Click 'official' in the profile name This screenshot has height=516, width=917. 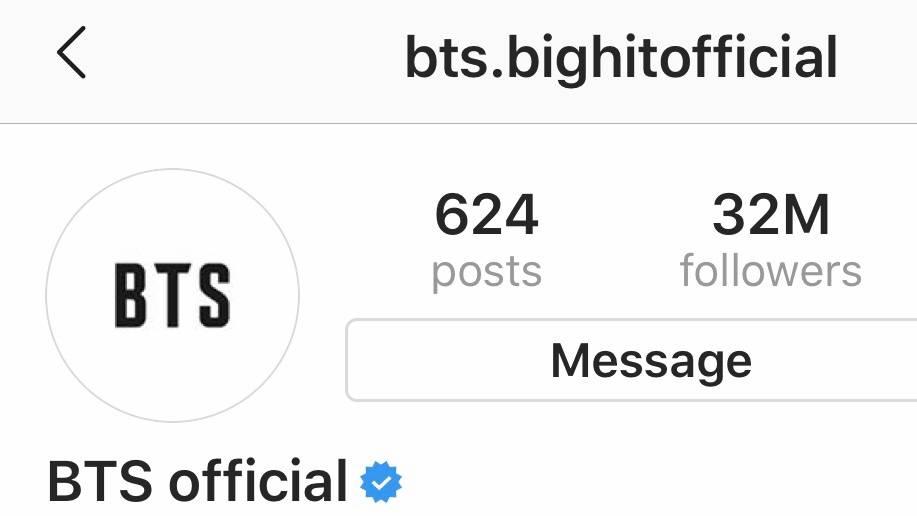click(x=258, y=481)
